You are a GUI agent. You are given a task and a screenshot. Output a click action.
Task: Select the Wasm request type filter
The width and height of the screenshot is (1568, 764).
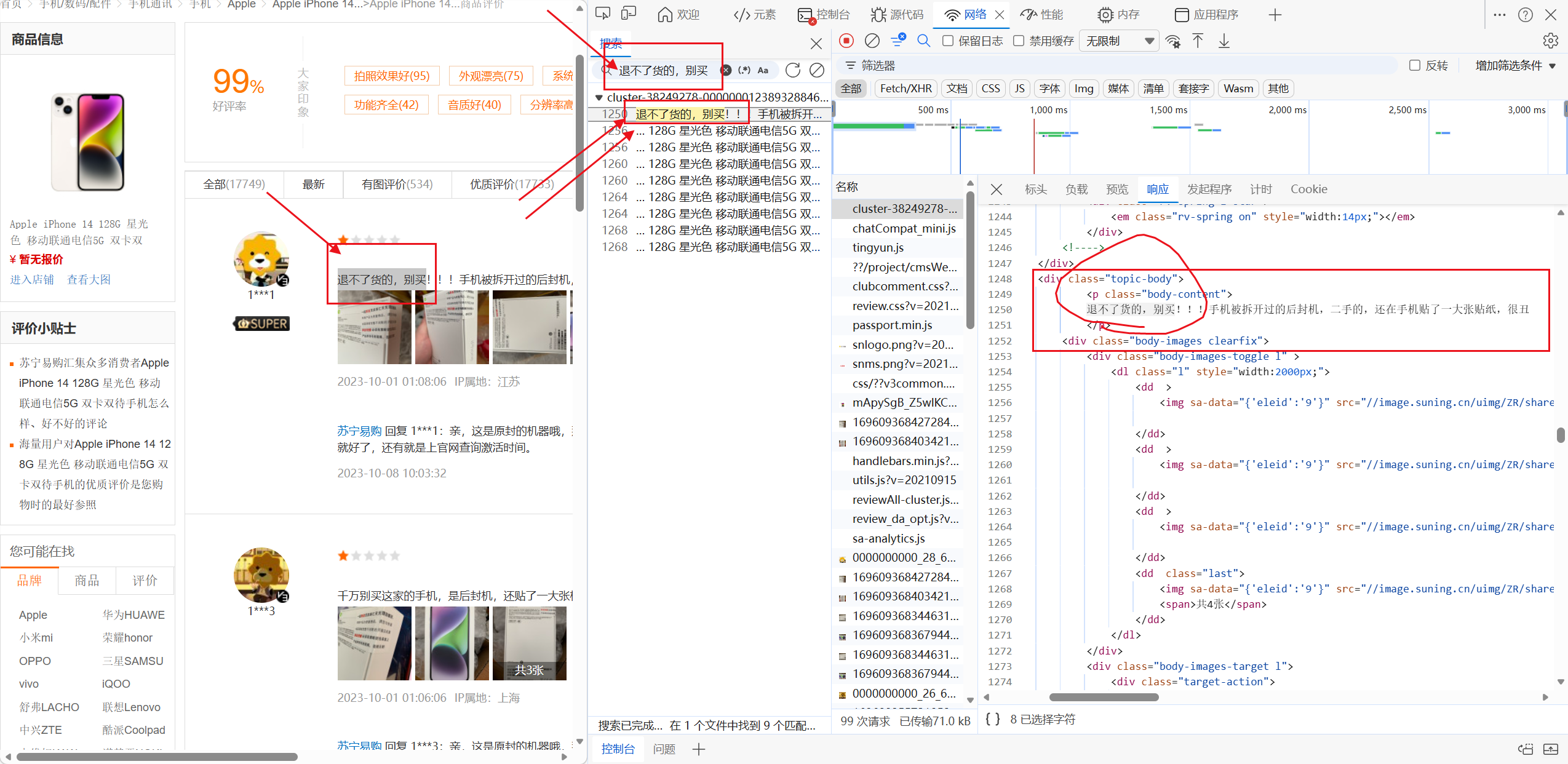coord(1238,89)
